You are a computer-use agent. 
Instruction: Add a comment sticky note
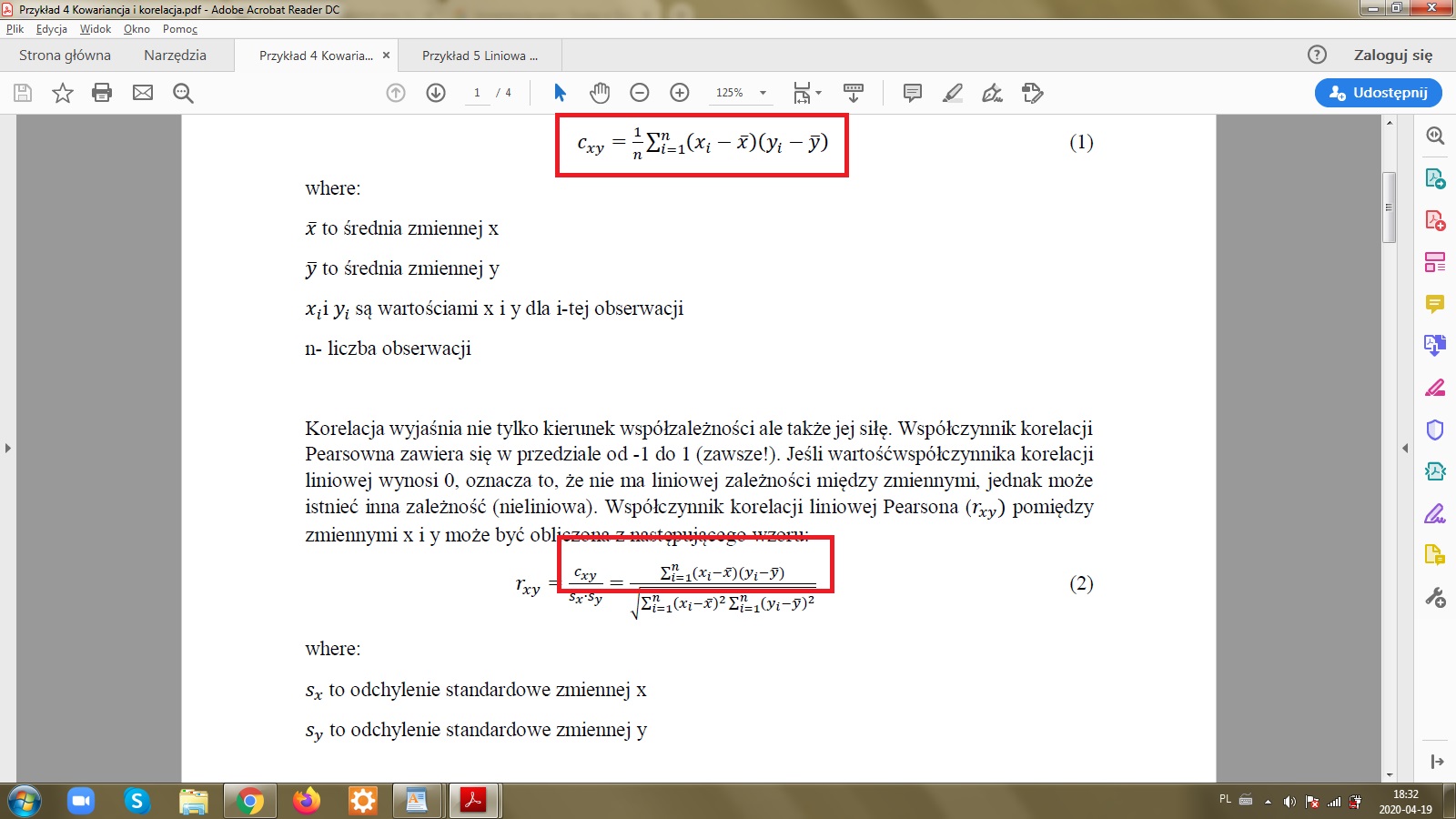pos(913,93)
